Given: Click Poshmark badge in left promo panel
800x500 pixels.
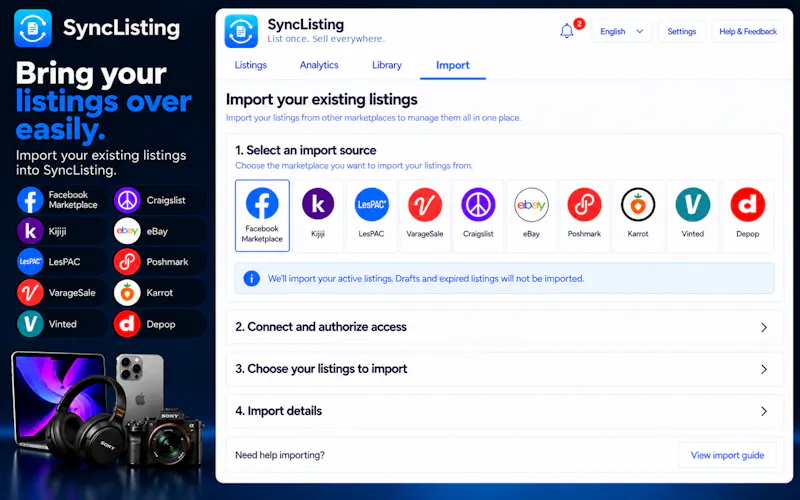Looking at the screenshot, I should click(159, 262).
